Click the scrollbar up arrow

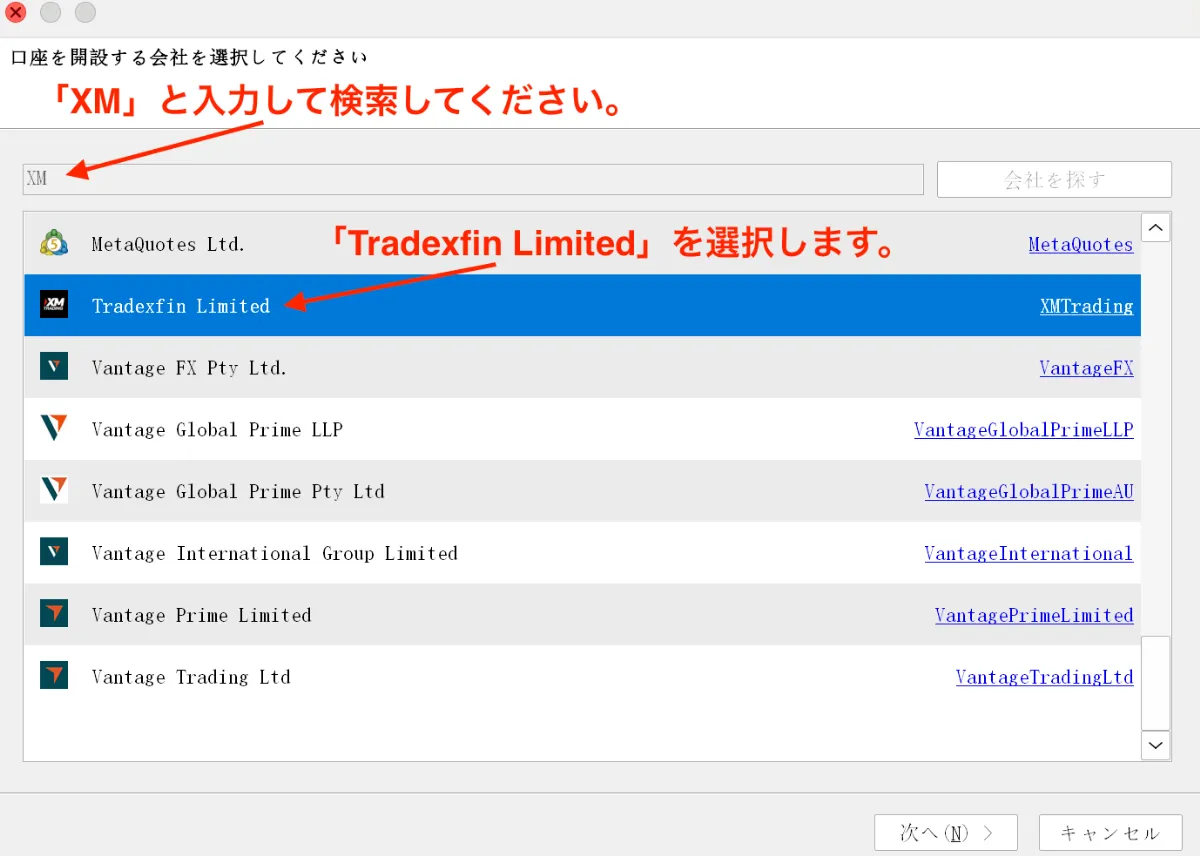pos(1155,227)
